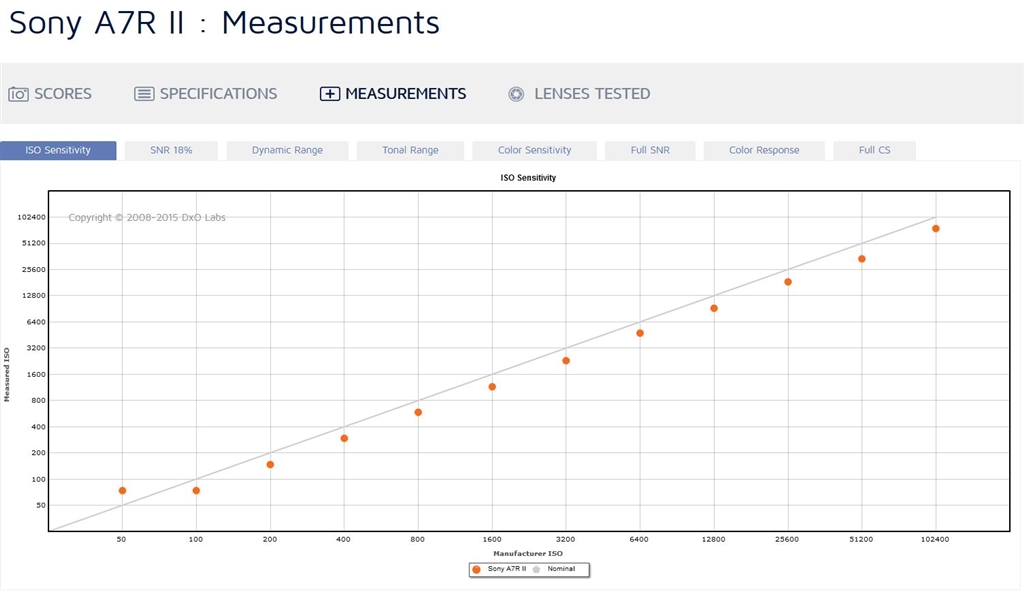Click the data point at manufacturer ISO 51200

pos(862,259)
